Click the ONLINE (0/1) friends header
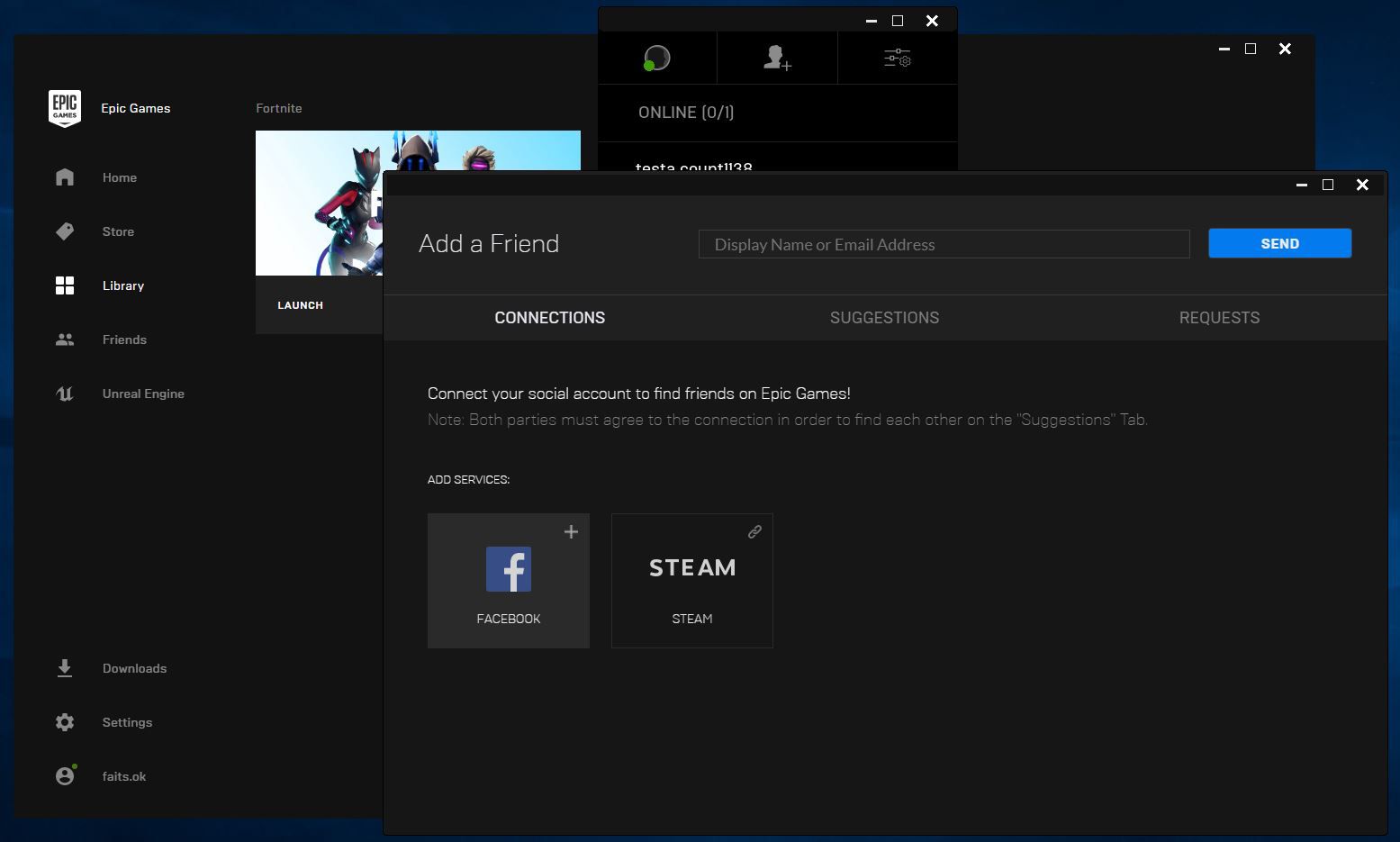Image resolution: width=1400 pixels, height=842 pixels. pyautogui.click(x=686, y=113)
